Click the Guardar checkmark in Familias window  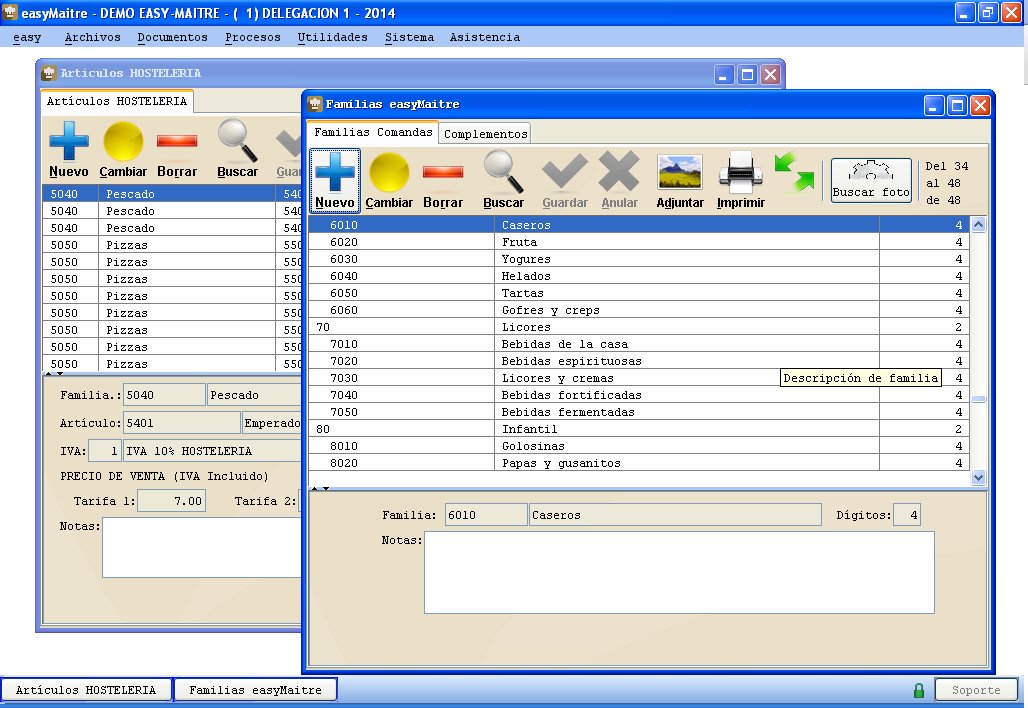(x=564, y=180)
